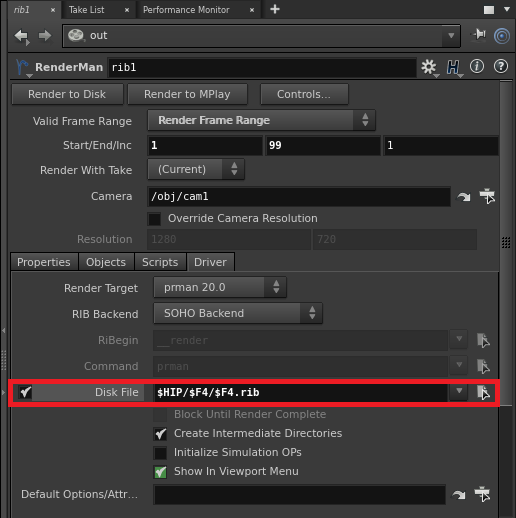The image size is (516, 518).
Task: Toggle Block Until Render Complete
Action: point(160,415)
